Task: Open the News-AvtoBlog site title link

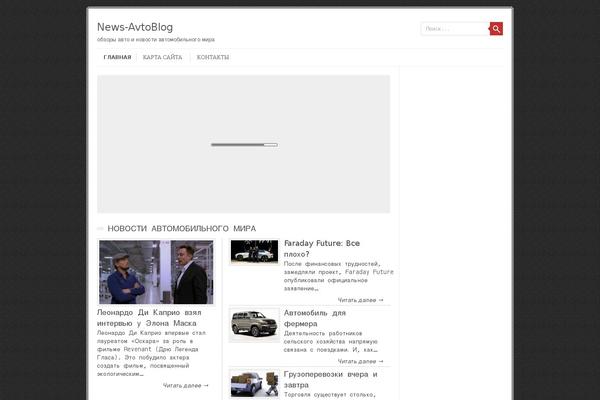Action: pyautogui.click(x=135, y=27)
